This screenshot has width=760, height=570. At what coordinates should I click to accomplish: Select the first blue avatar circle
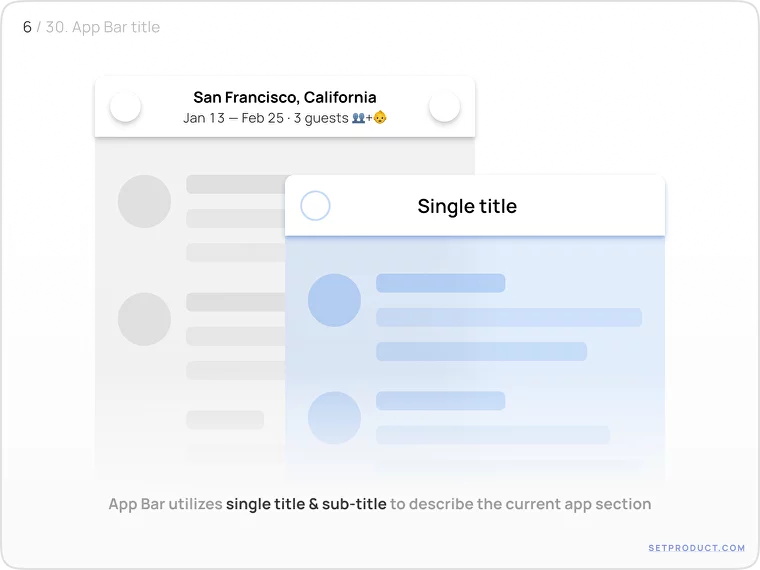pyautogui.click(x=334, y=300)
